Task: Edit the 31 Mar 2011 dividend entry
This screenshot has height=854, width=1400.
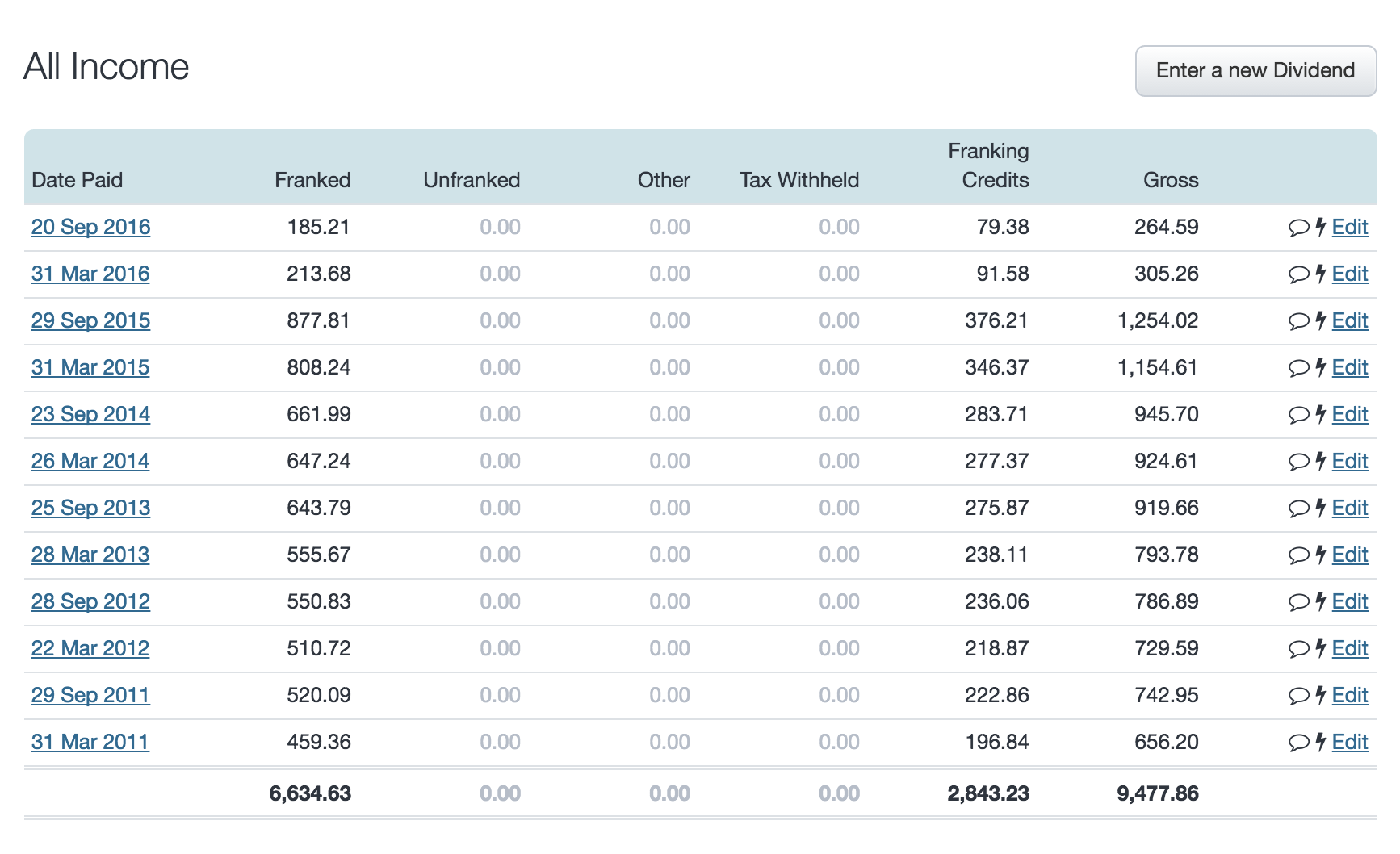Action: pos(1351,741)
